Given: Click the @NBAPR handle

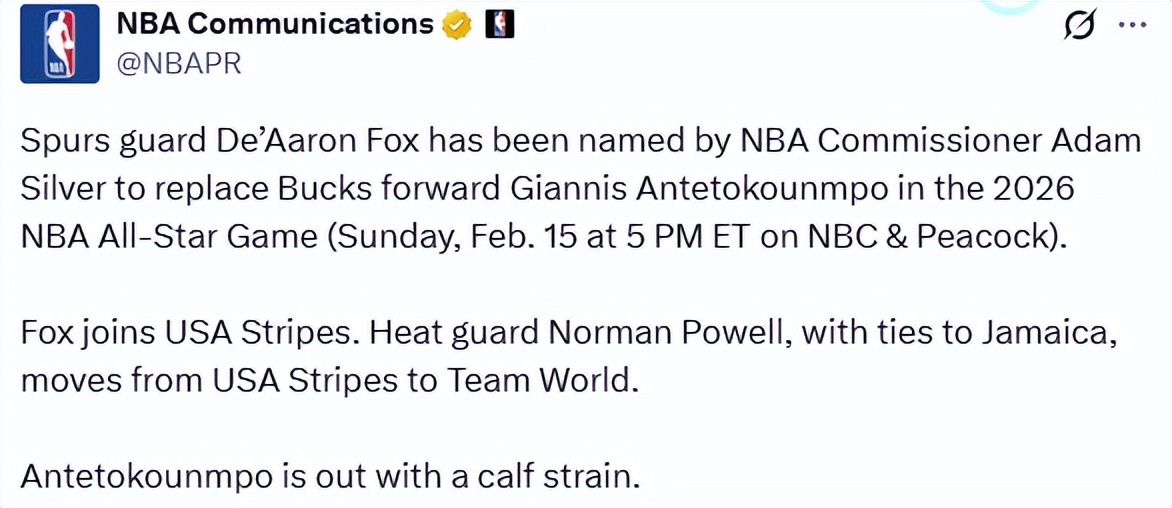Looking at the screenshot, I should click(180, 63).
